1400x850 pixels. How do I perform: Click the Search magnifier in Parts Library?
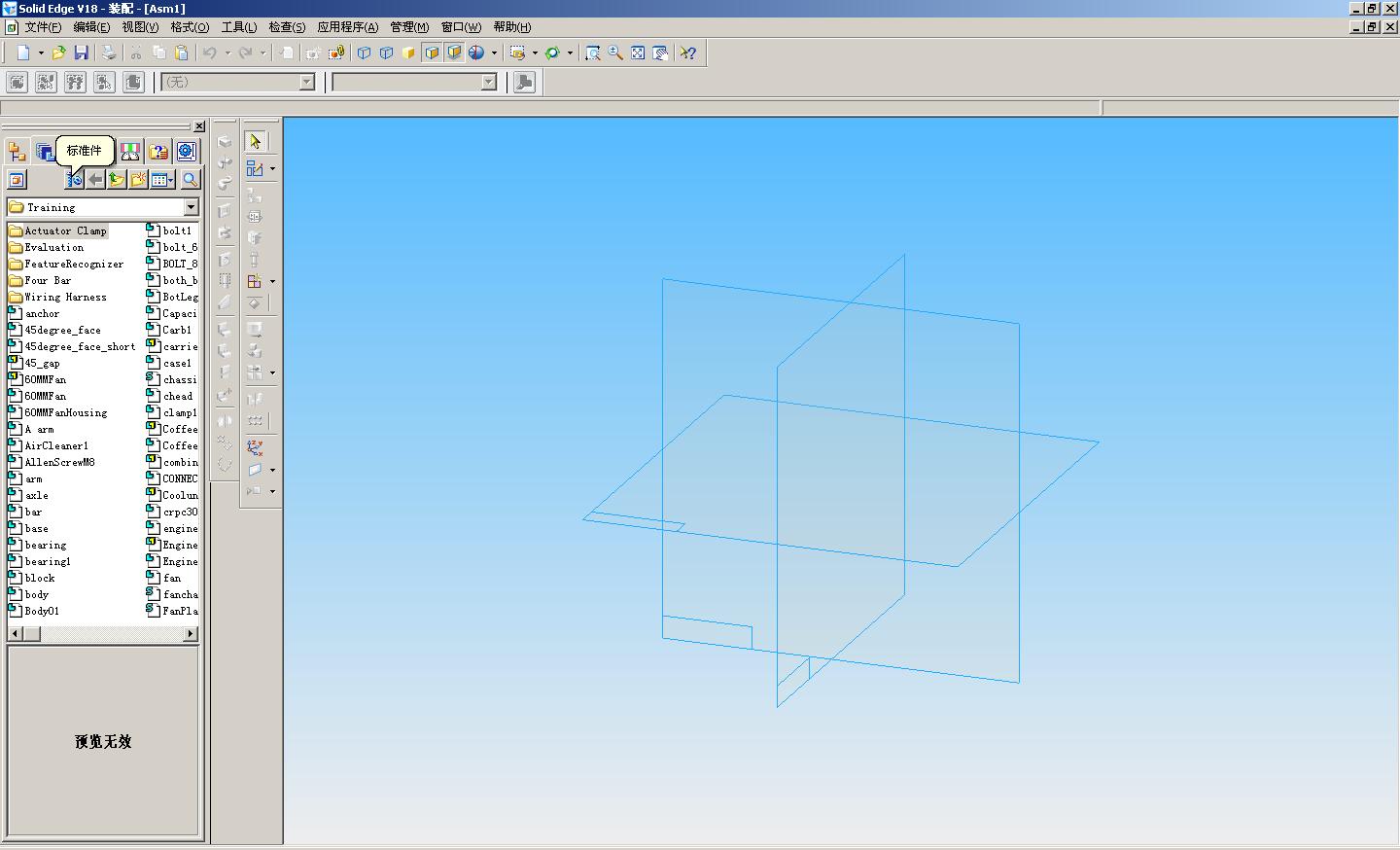tap(191, 179)
